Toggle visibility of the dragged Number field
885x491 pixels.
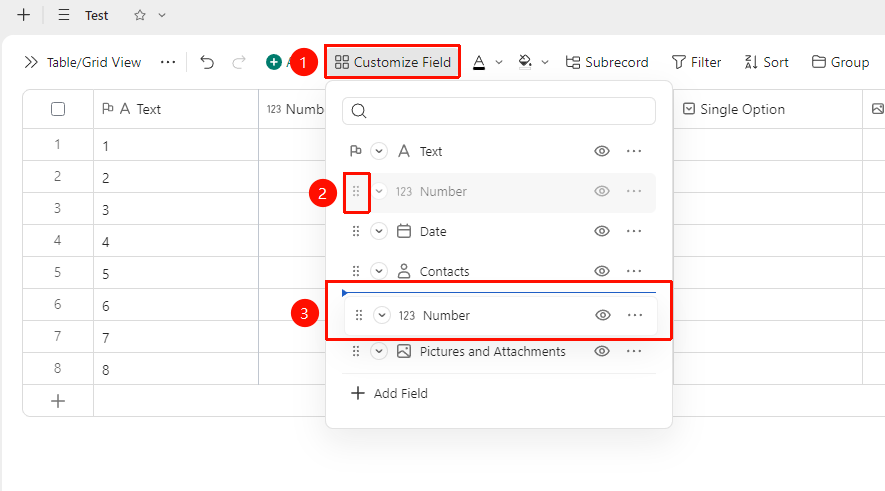pyautogui.click(x=603, y=315)
